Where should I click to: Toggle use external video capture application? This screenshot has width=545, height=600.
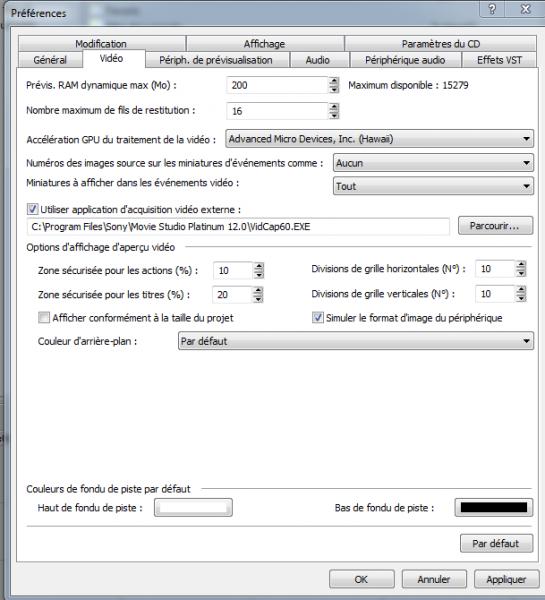pyautogui.click(x=33, y=209)
